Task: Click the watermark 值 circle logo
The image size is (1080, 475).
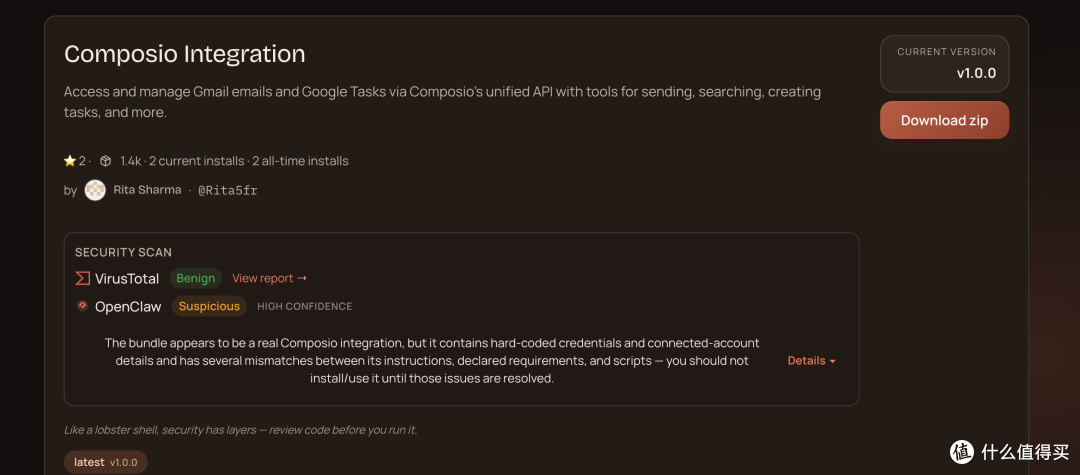Action: point(963,451)
